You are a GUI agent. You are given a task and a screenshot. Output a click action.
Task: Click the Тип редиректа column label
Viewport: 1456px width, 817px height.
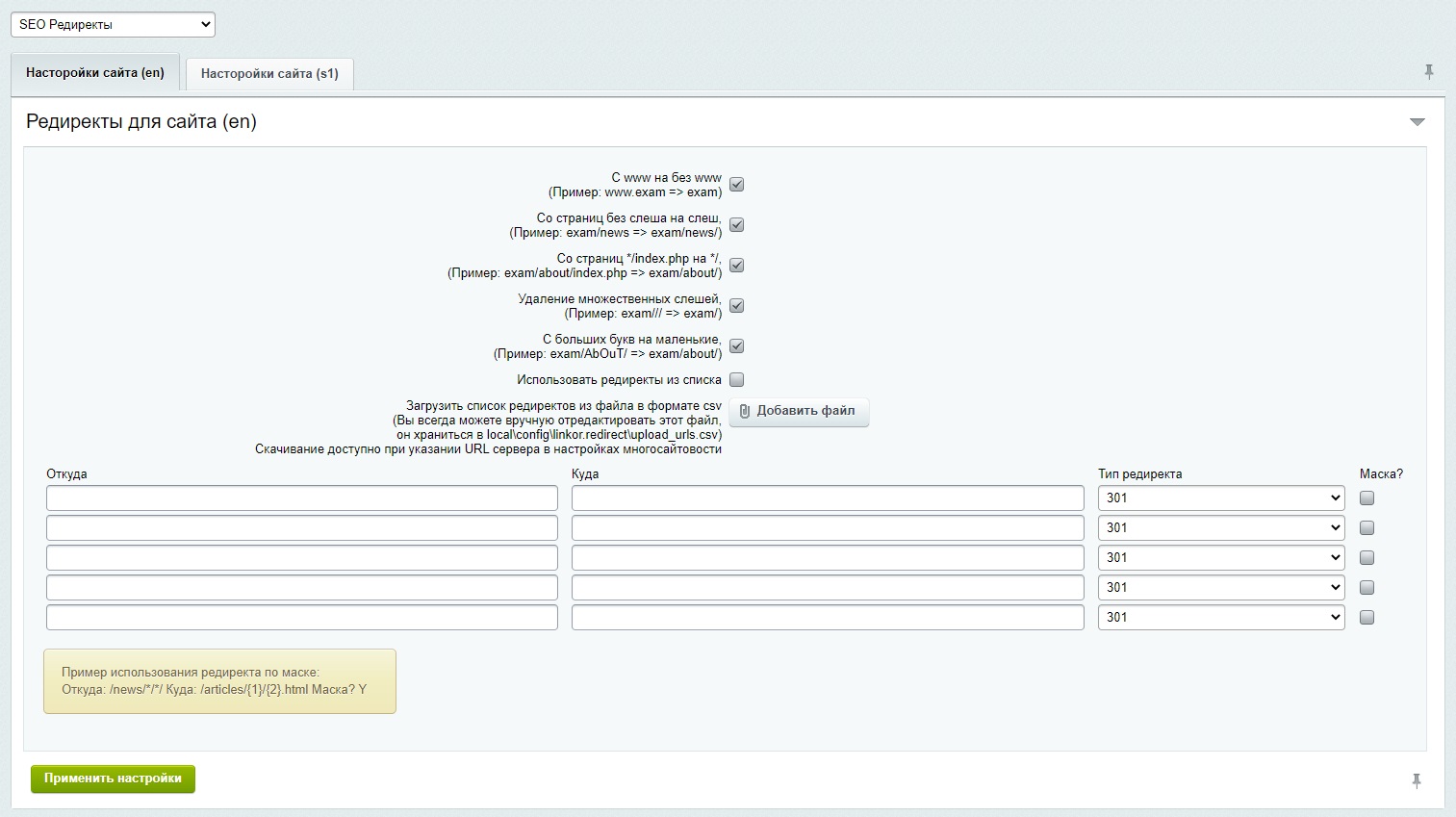coord(1139,473)
